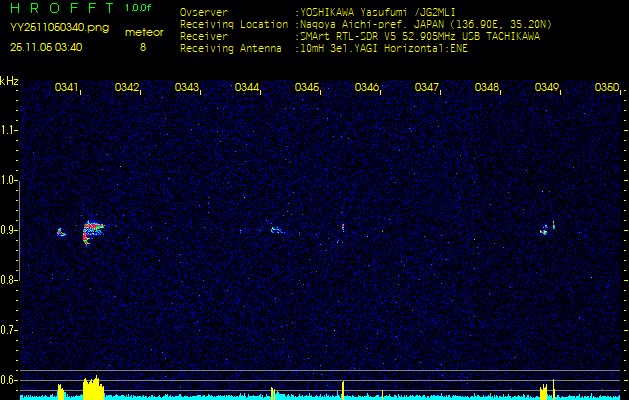Image resolution: width=629 pixels, height=400 pixels.
Task: Click the HROFFT title text
Action: (x=63, y=8)
